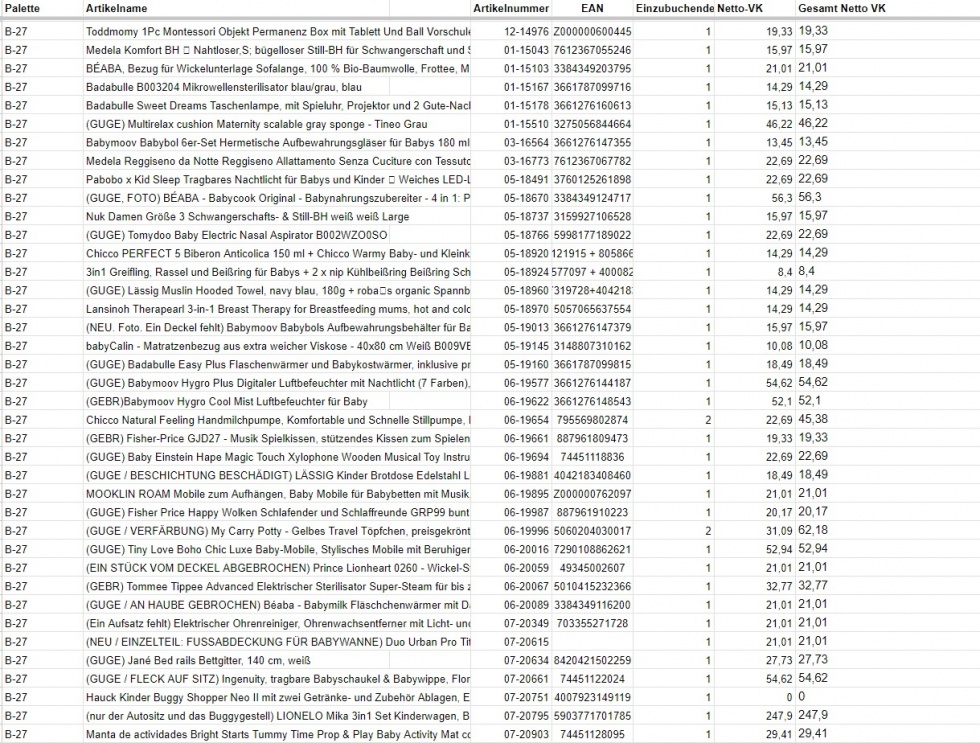Click the Artikelnummer column header
The height and width of the screenshot is (743, 980).
(511, 8)
